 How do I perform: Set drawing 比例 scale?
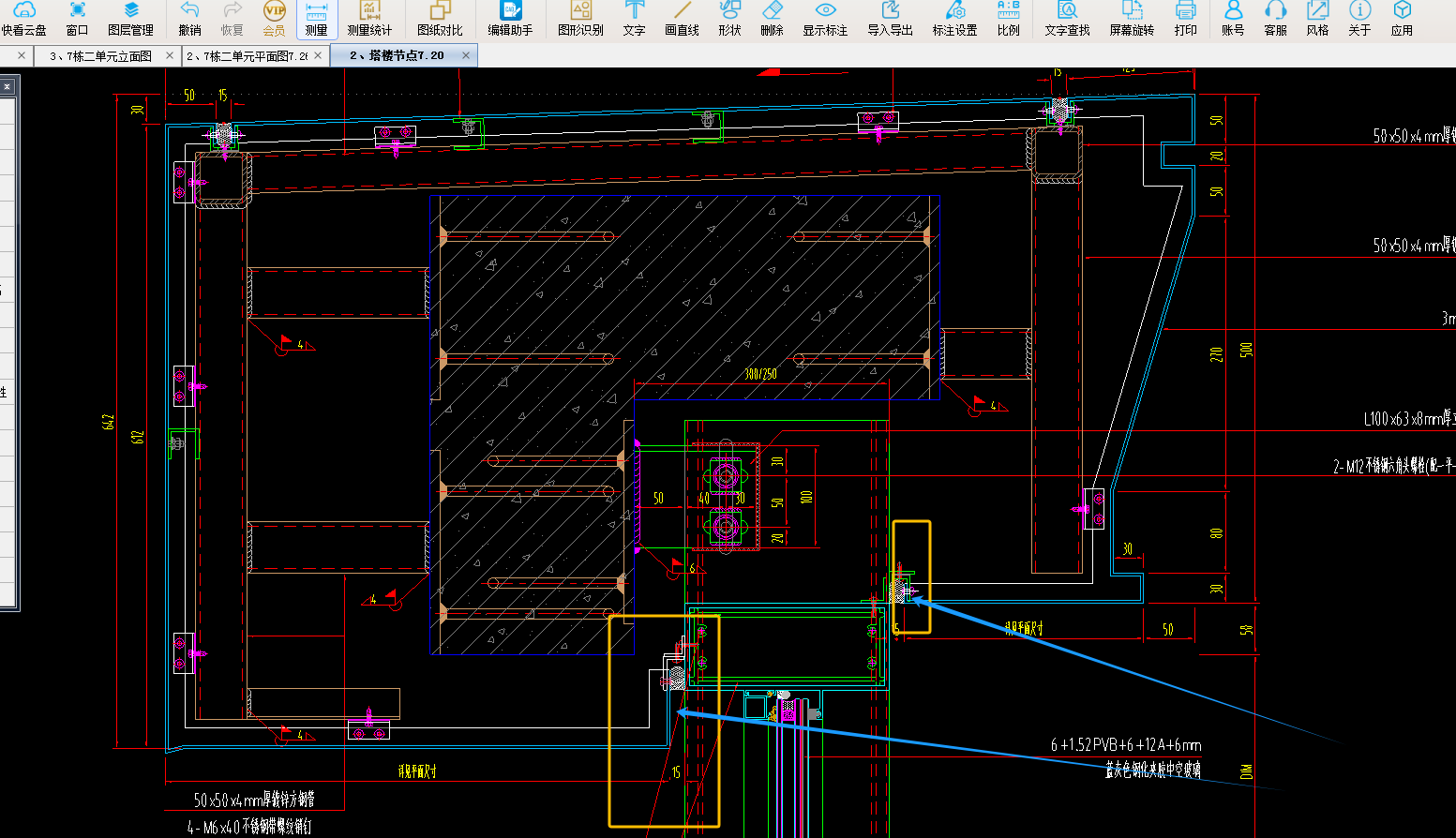pyautogui.click(x=1008, y=19)
